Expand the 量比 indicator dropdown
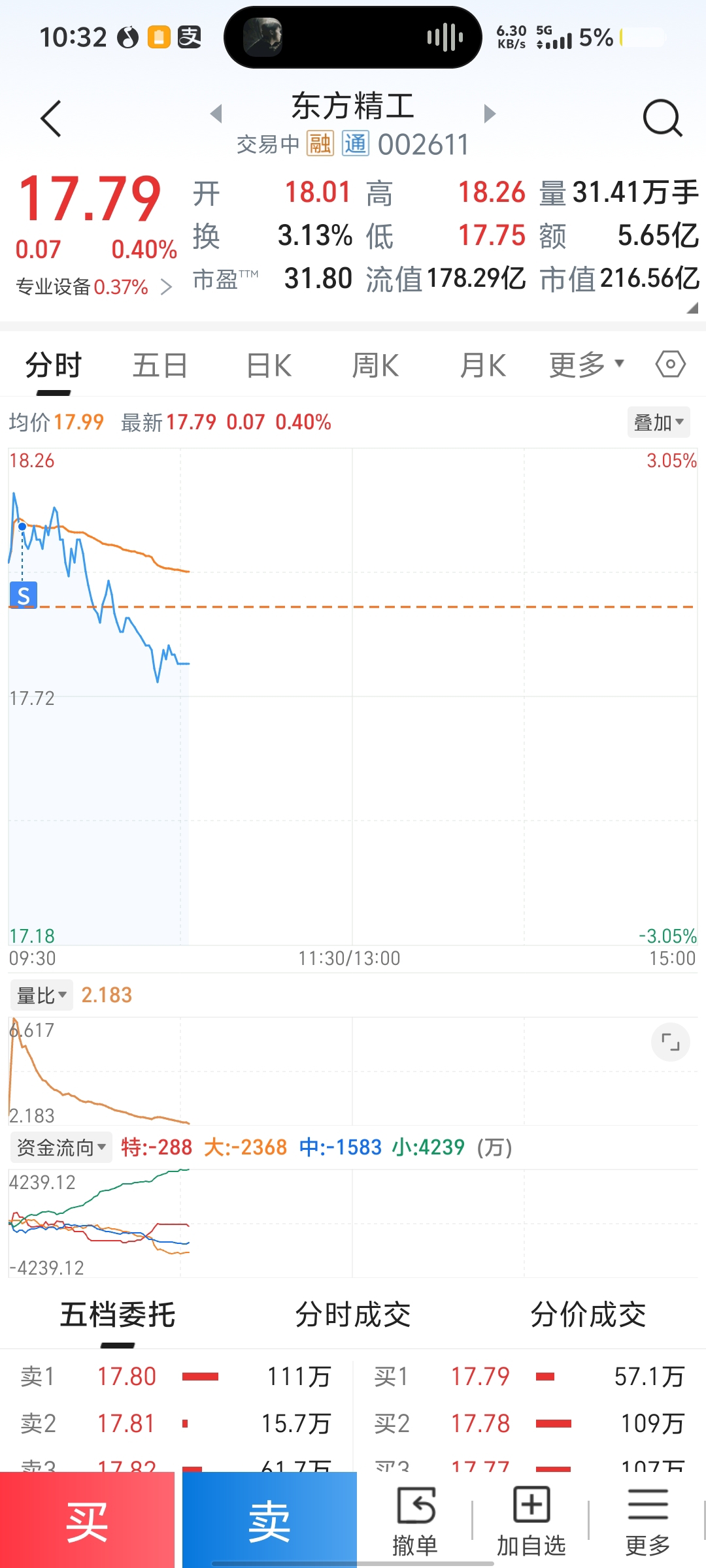The image size is (706, 1568). [x=42, y=996]
